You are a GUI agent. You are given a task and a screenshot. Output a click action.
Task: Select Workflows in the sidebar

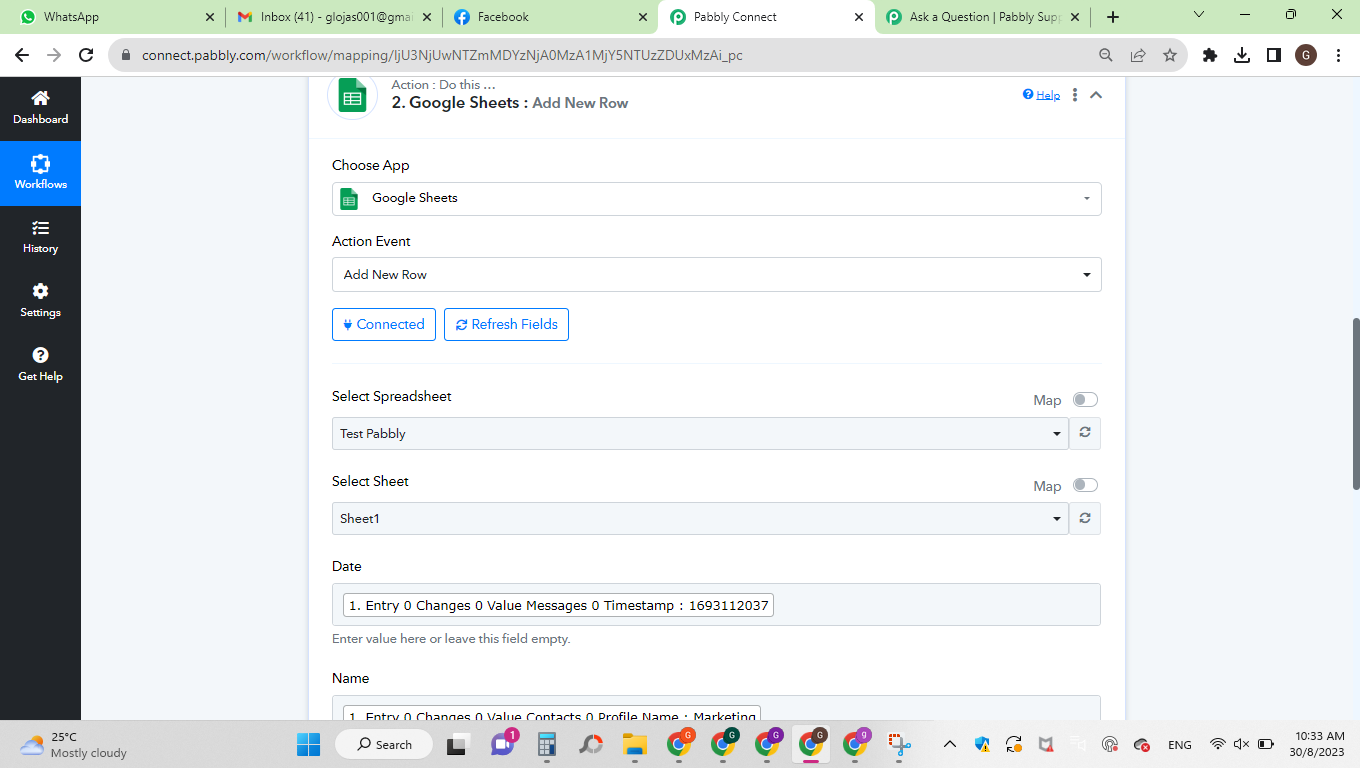(40, 173)
